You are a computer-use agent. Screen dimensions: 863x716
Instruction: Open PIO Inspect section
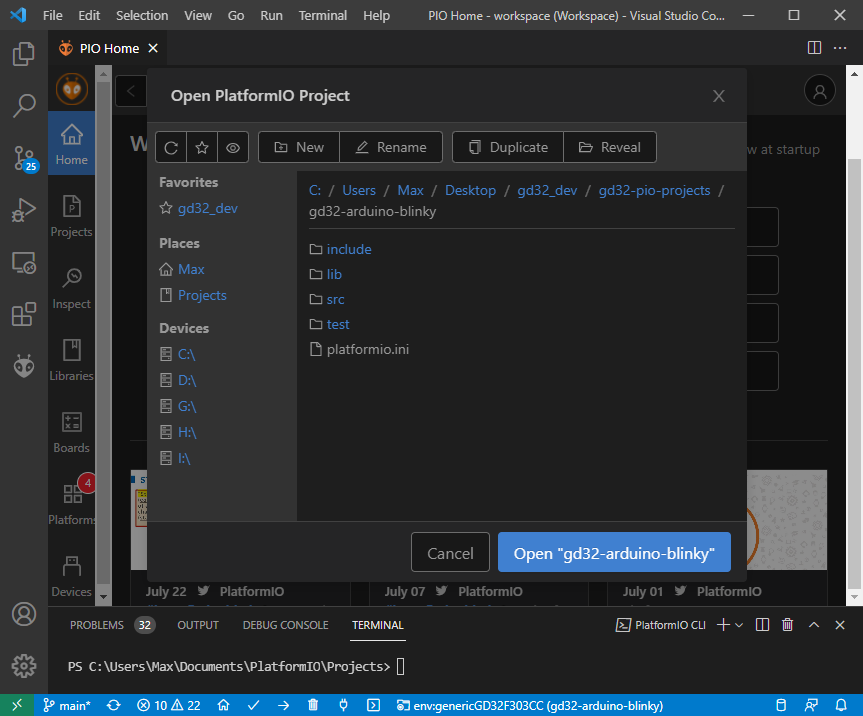click(72, 288)
